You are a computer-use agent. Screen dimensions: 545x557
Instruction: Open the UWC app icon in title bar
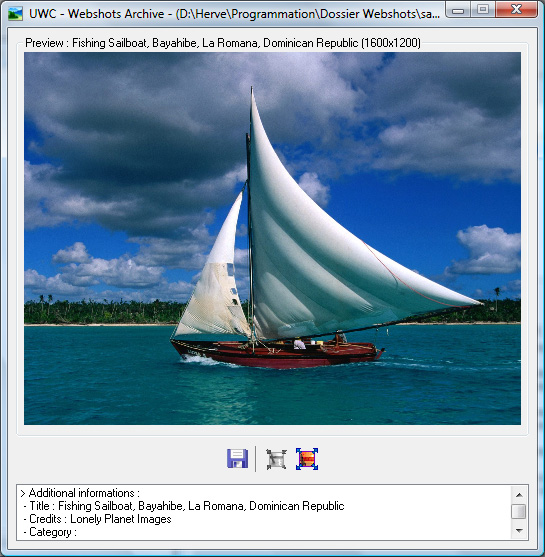(x=15, y=14)
